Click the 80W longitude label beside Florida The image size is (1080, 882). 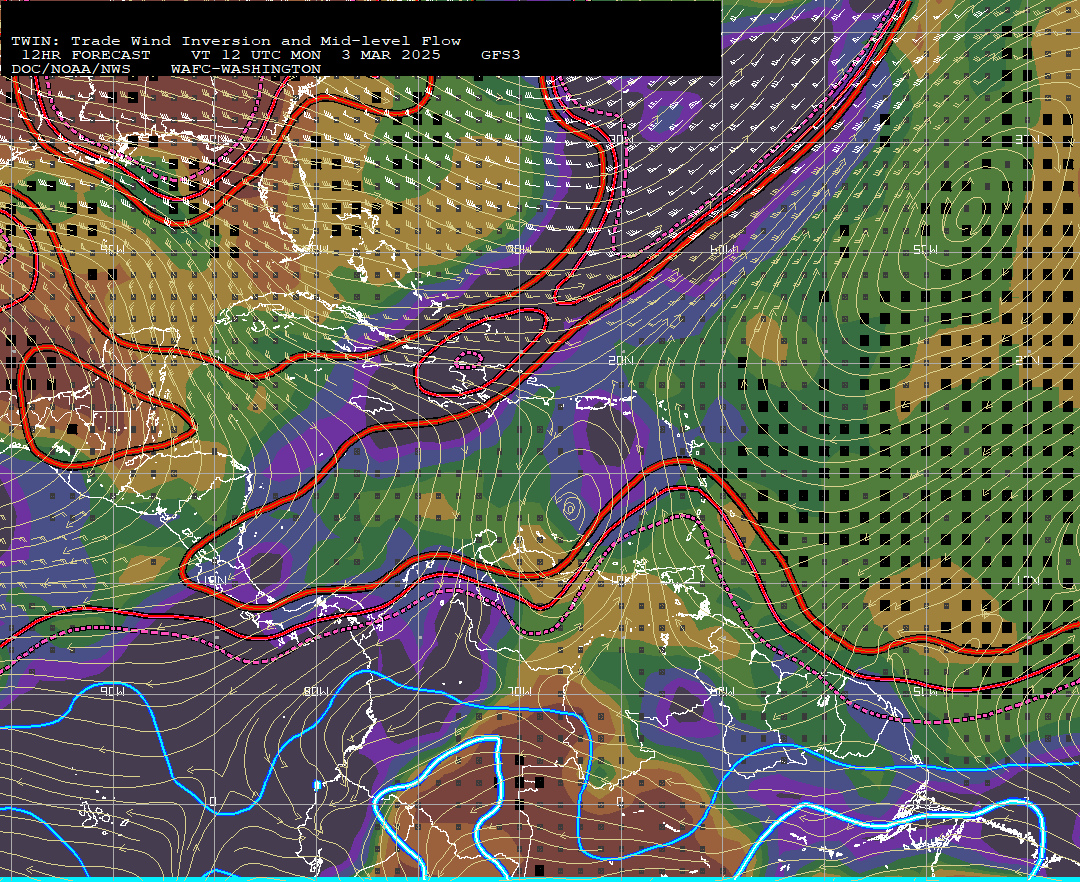(317, 249)
